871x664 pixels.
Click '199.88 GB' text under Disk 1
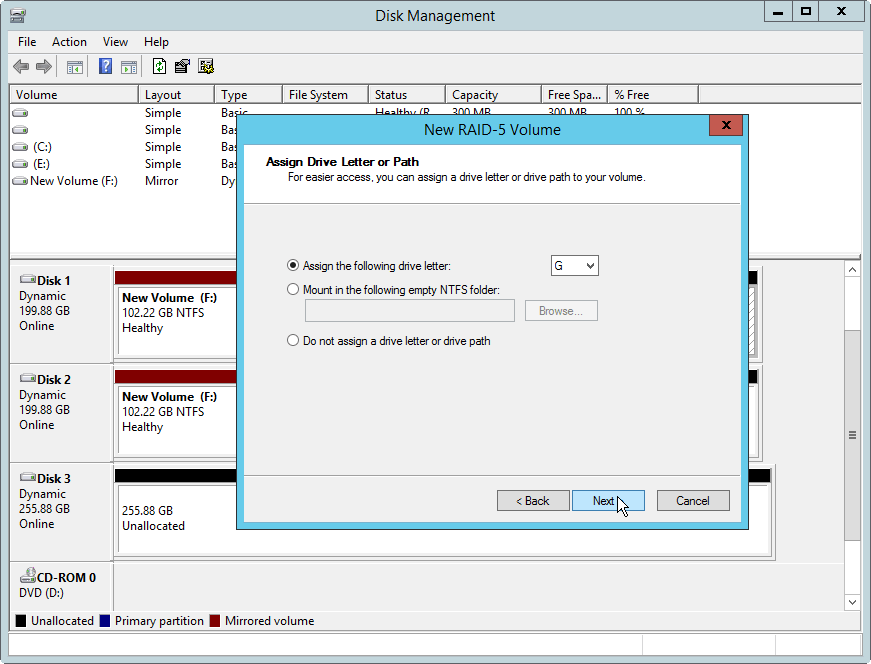(44, 311)
